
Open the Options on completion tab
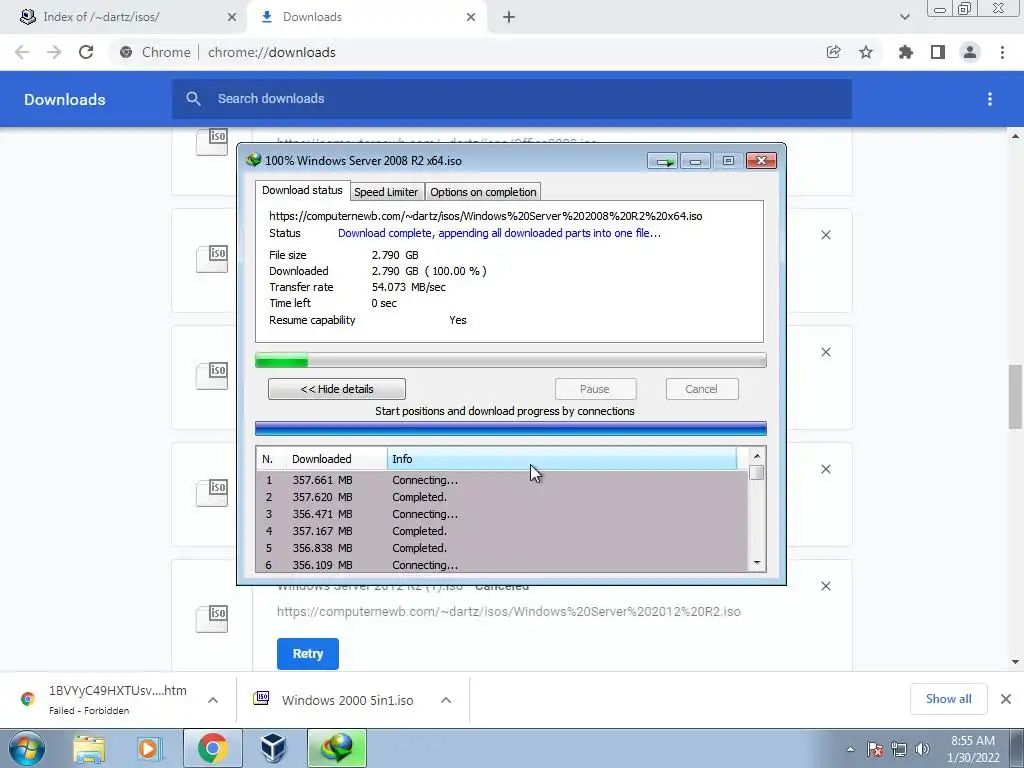[483, 192]
